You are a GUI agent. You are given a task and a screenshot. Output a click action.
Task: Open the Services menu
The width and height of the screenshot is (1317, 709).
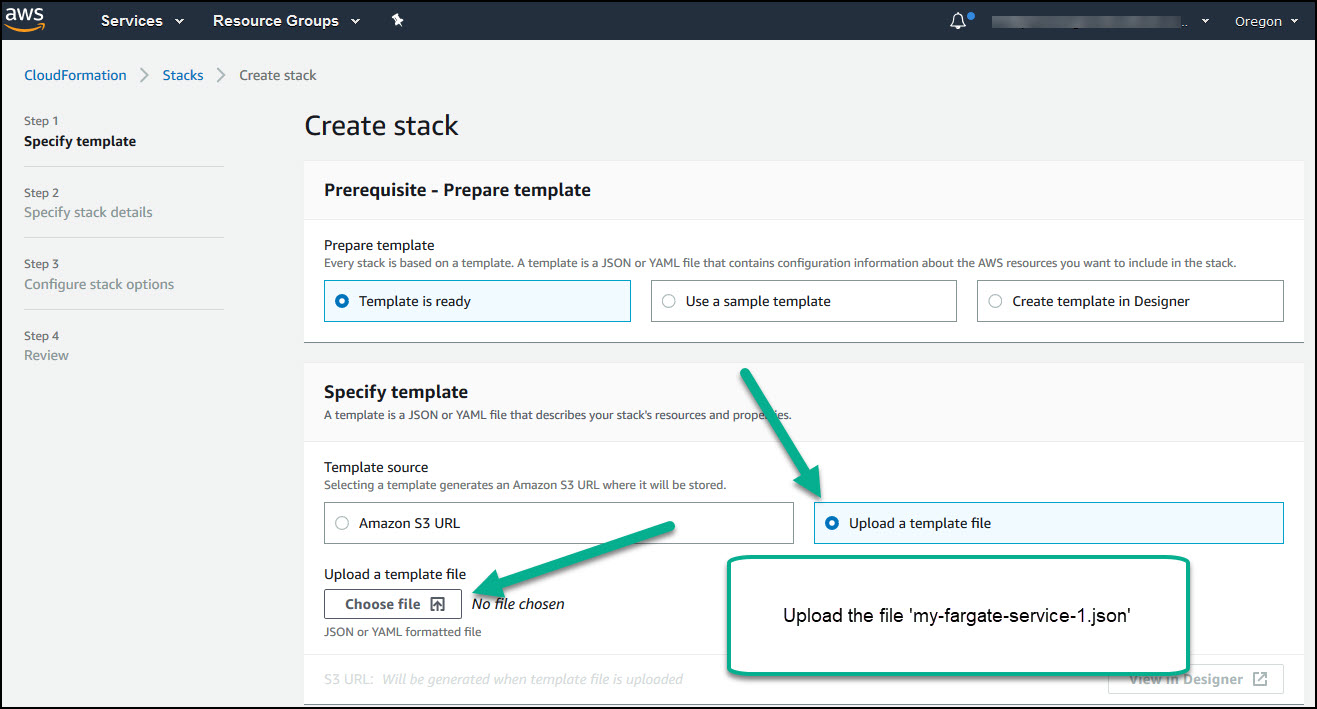pyautogui.click(x=142, y=21)
